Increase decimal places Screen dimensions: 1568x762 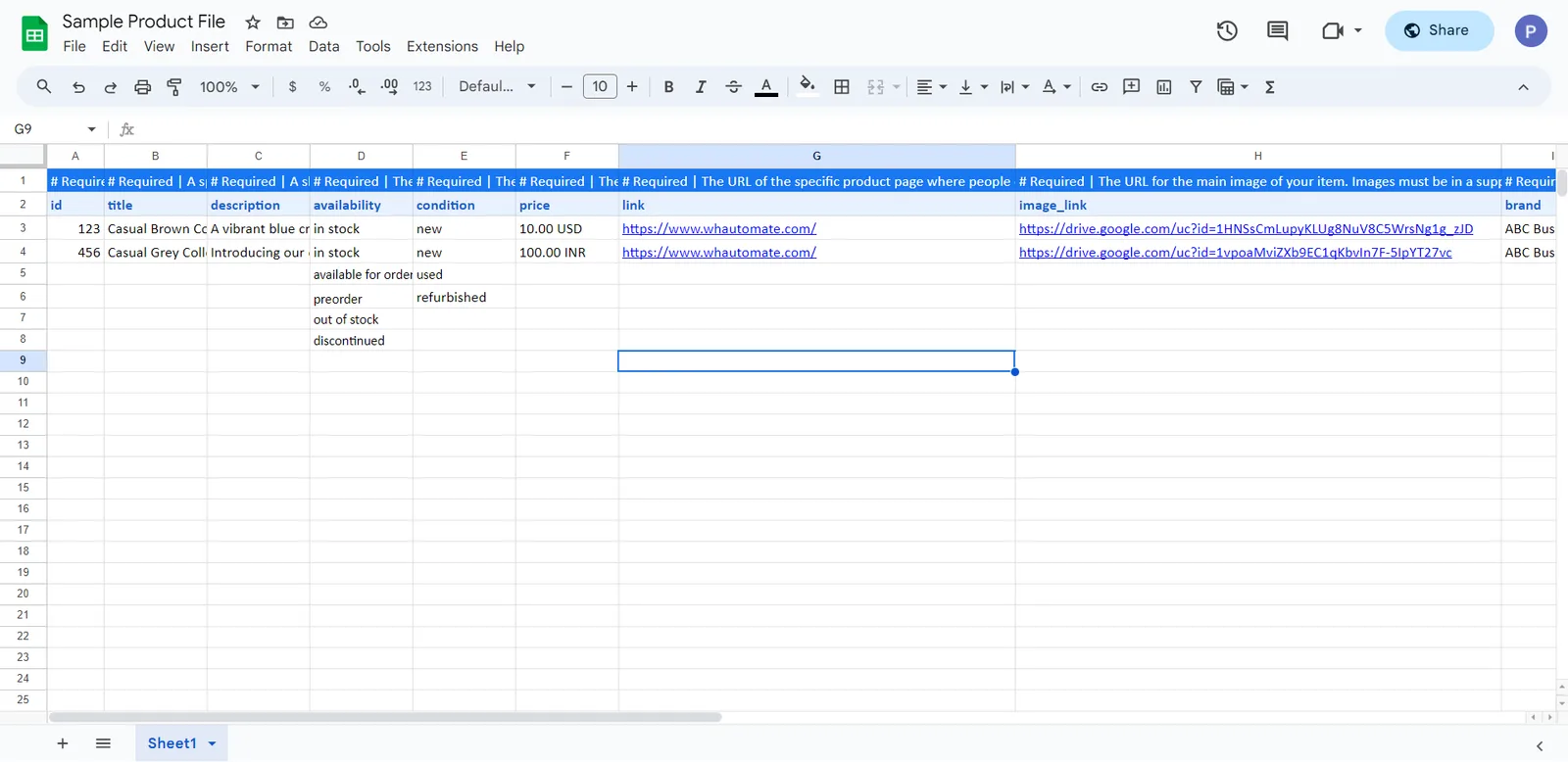click(389, 86)
